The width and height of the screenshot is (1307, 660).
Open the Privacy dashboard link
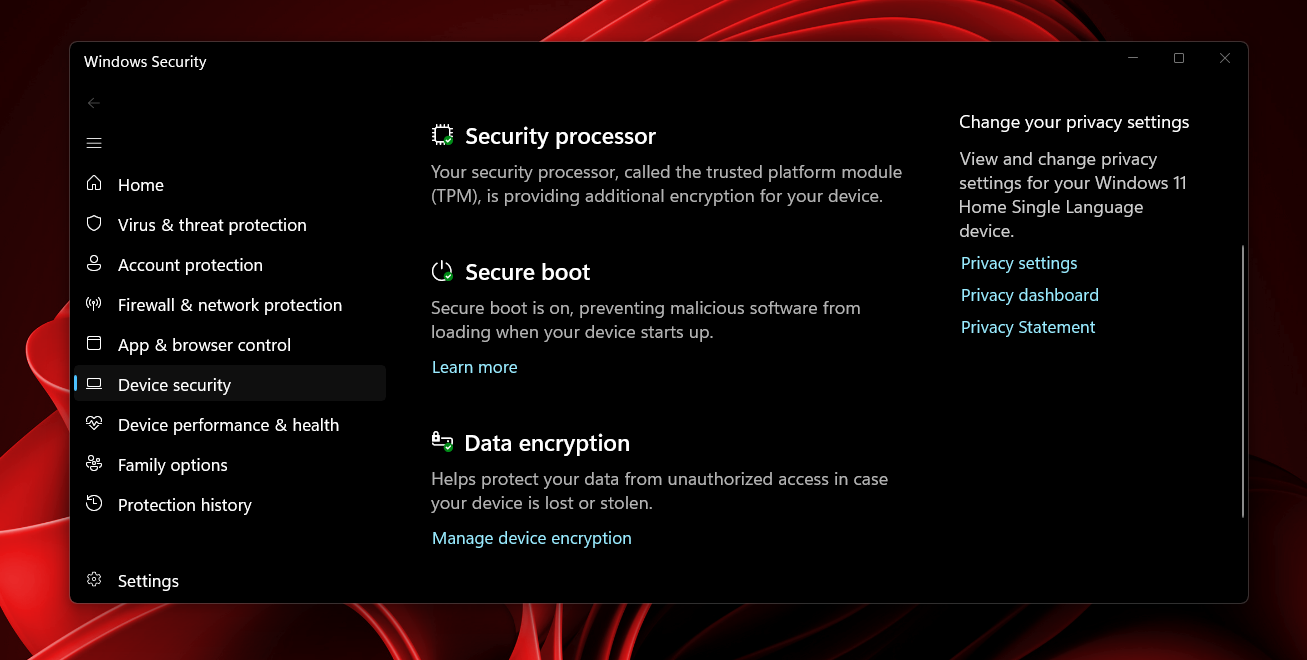(1029, 294)
